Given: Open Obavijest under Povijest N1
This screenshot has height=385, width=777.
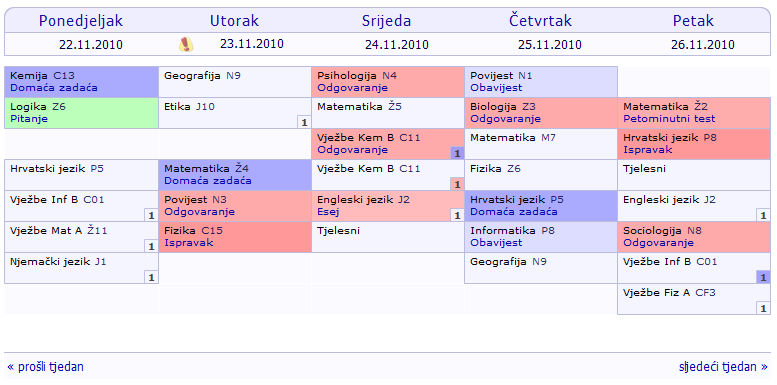Looking at the screenshot, I should pyautogui.click(x=496, y=88).
